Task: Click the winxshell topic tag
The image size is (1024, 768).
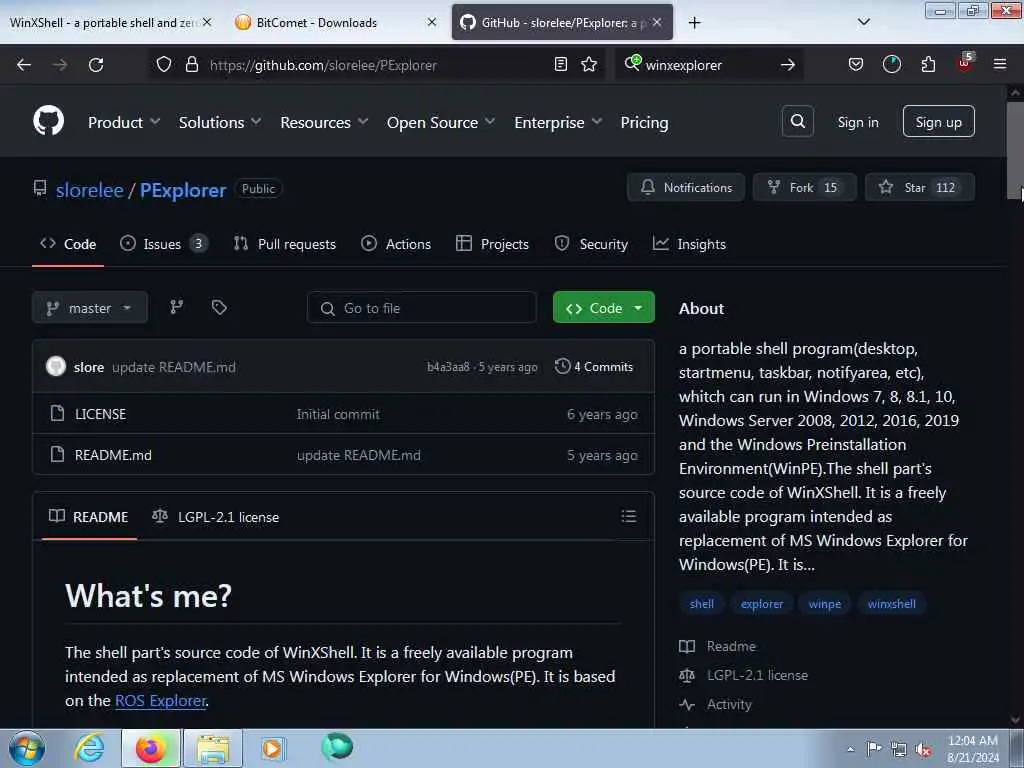Action: tap(891, 604)
